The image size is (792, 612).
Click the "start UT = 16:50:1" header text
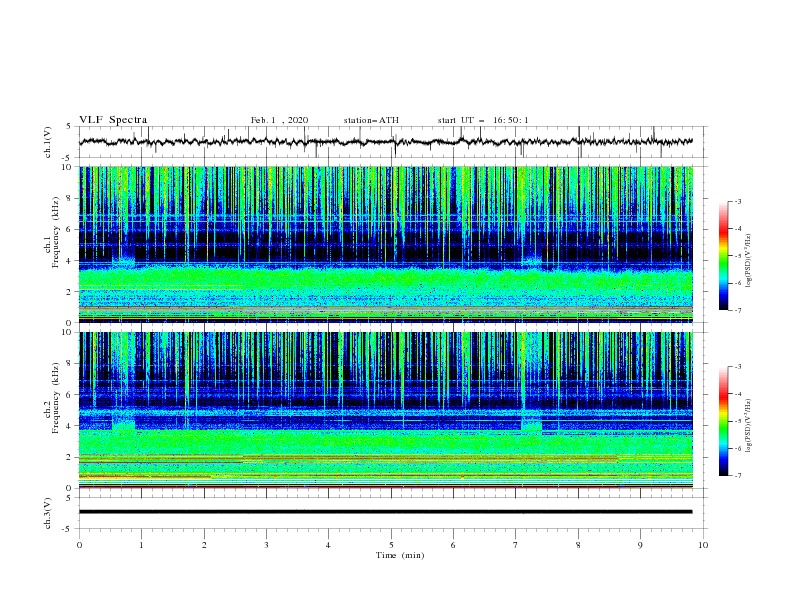483,120
